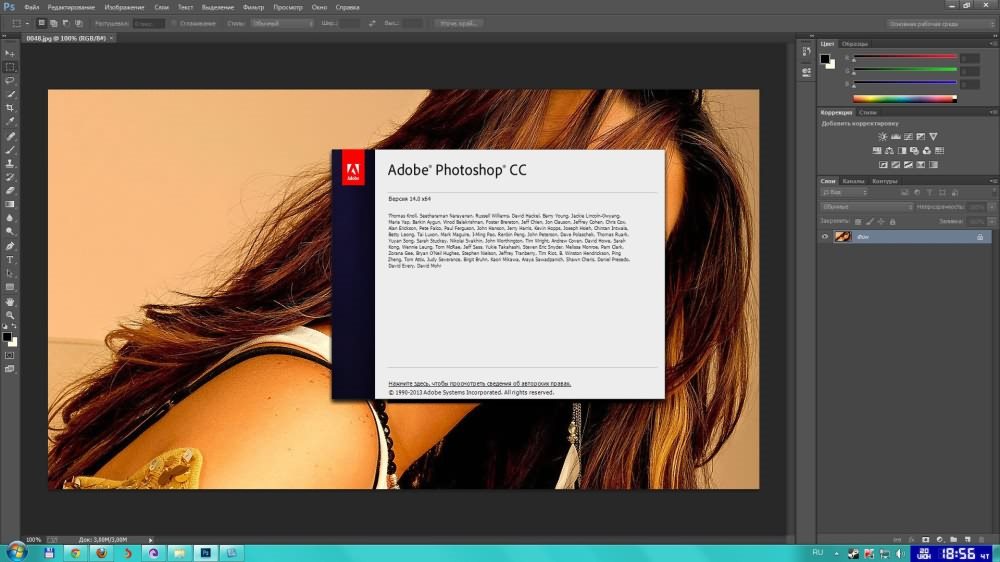Select the Eyedropper tool
This screenshot has width=1000, height=562.
tap(11, 121)
